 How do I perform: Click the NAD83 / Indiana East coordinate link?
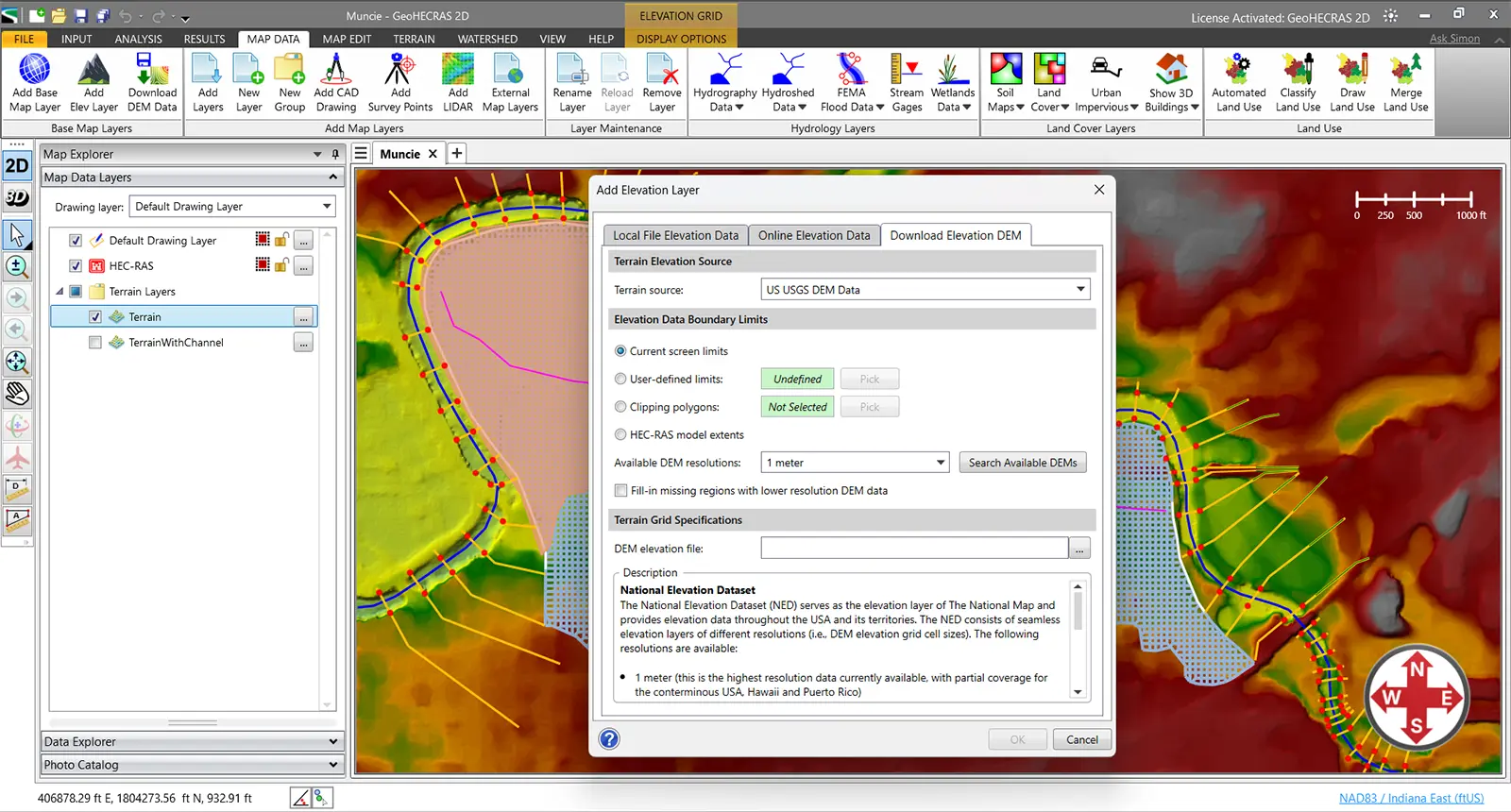pyautogui.click(x=1411, y=798)
